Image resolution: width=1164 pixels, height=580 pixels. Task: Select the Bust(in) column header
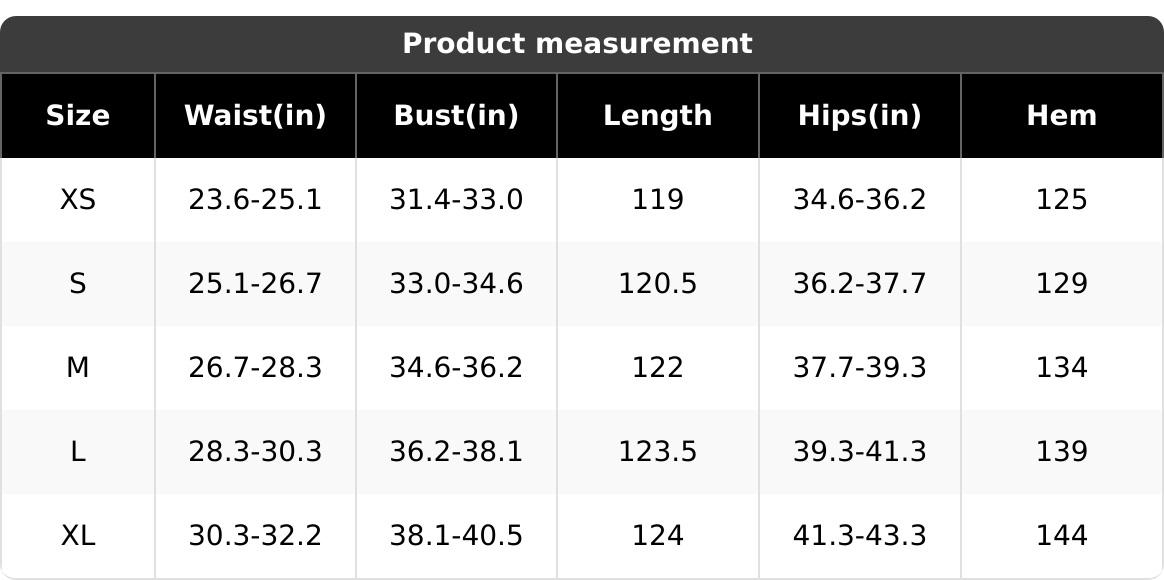pos(456,116)
